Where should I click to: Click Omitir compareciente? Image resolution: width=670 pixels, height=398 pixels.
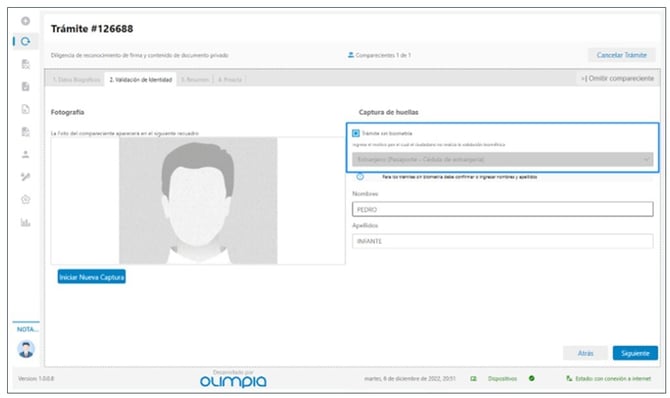(x=617, y=78)
